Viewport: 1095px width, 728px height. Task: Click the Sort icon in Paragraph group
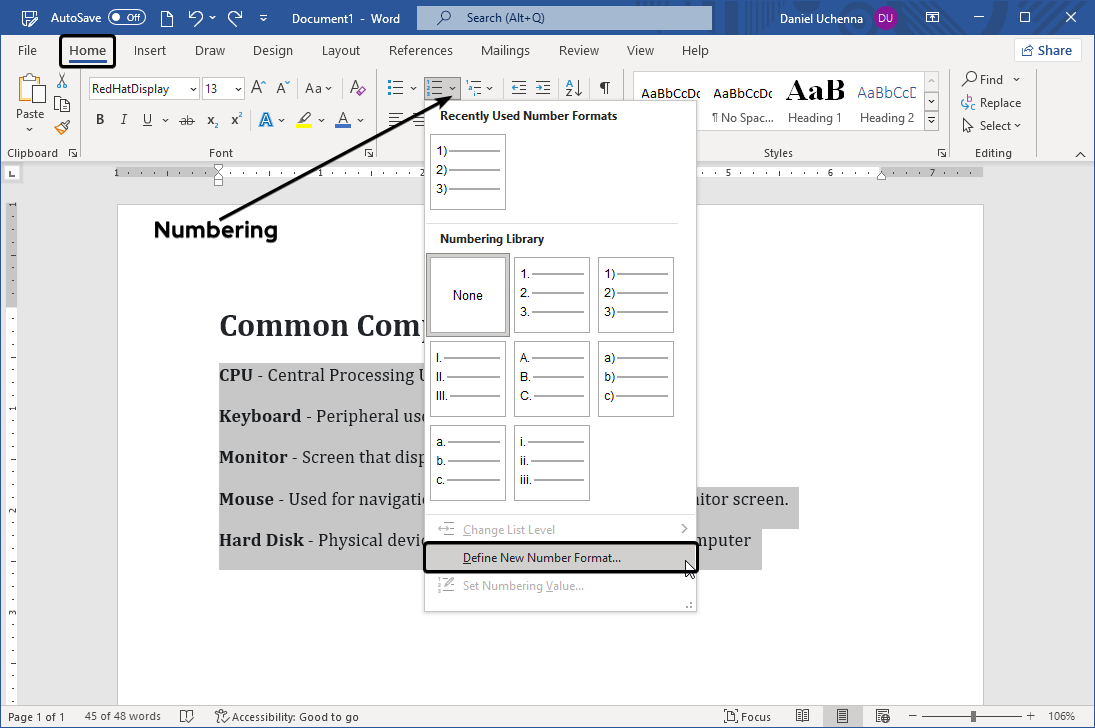pos(573,88)
